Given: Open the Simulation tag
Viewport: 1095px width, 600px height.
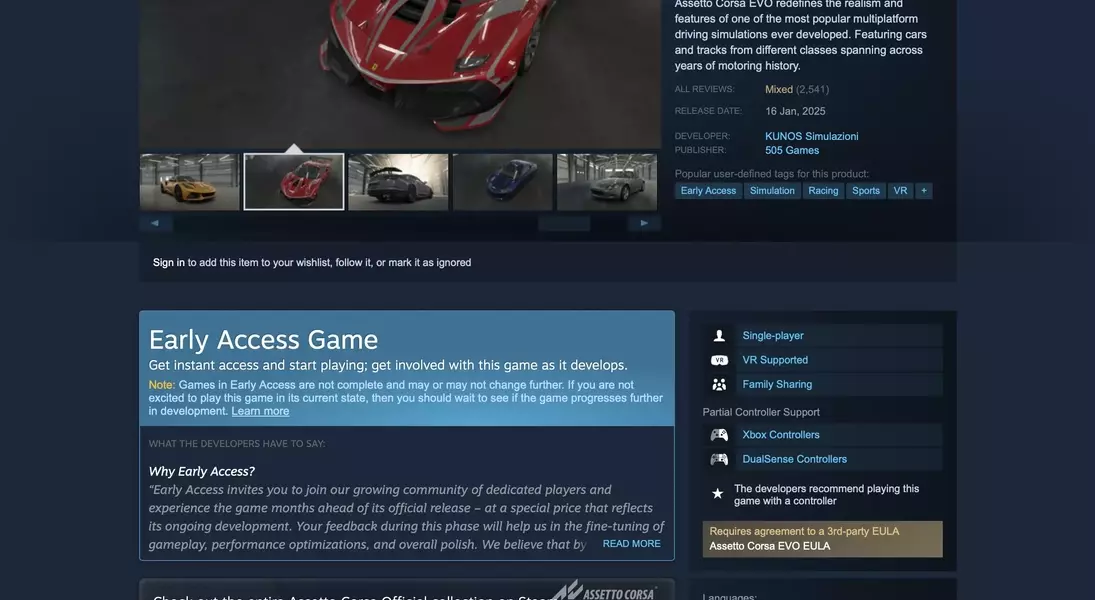Looking at the screenshot, I should [x=772, y=191].
